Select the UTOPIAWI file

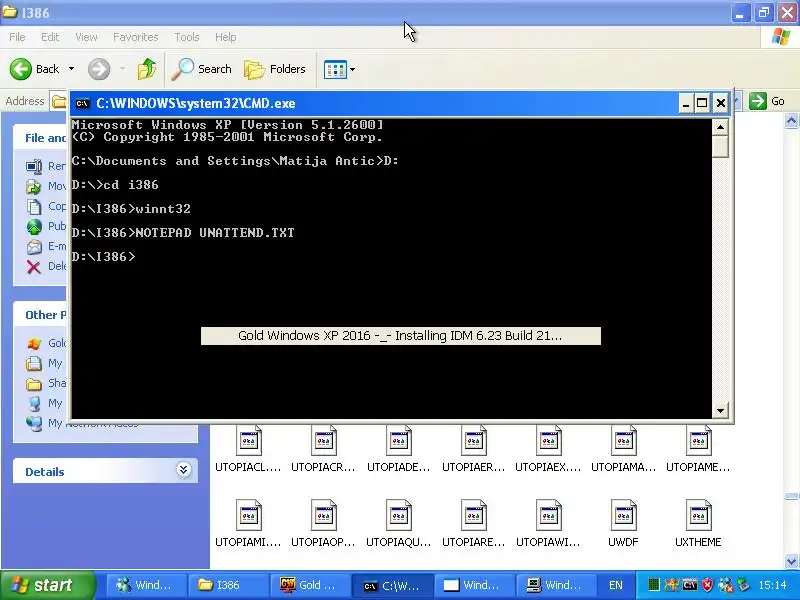(x=548, y=524)
